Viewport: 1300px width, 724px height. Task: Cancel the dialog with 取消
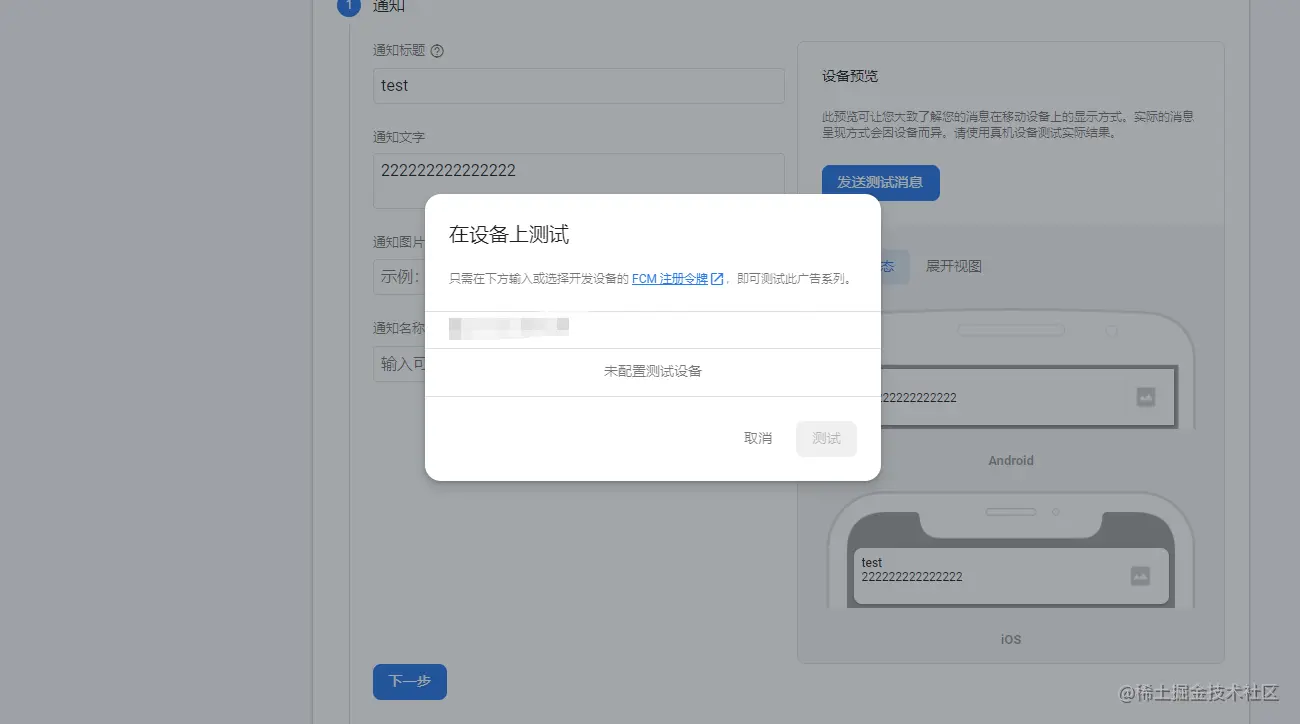coord(757,438)
